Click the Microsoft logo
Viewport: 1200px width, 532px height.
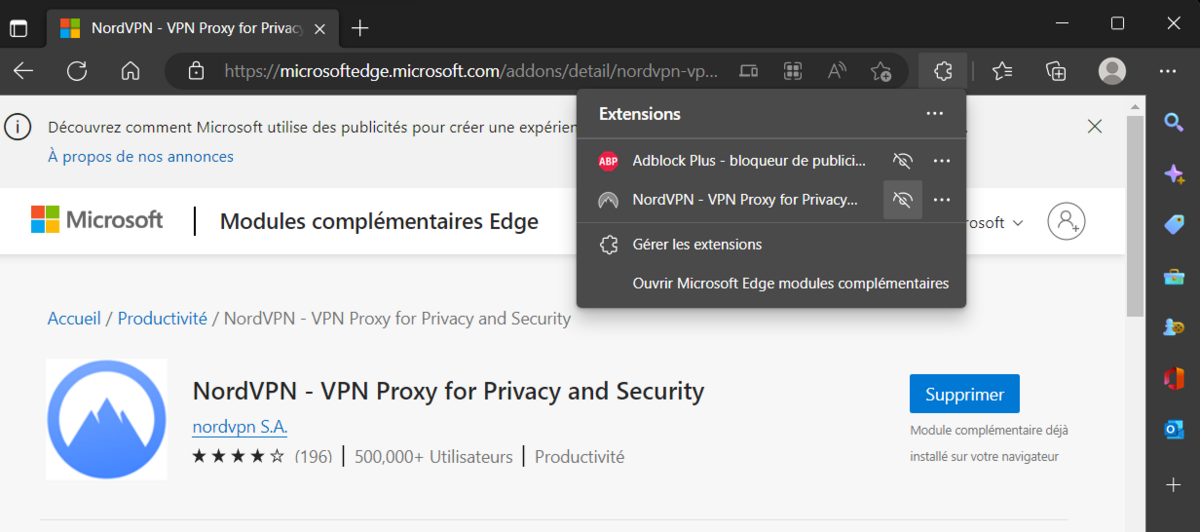(x=97, y=220)
